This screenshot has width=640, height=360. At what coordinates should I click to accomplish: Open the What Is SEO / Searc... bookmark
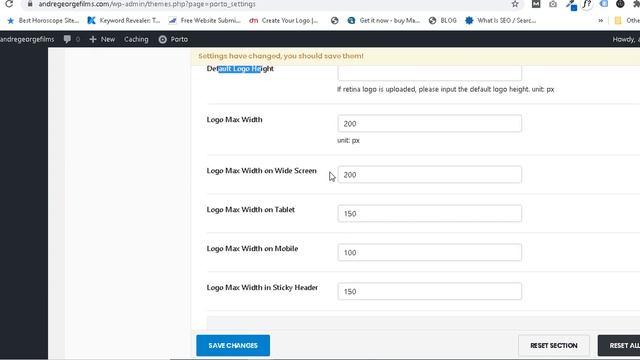click(500, 20)
